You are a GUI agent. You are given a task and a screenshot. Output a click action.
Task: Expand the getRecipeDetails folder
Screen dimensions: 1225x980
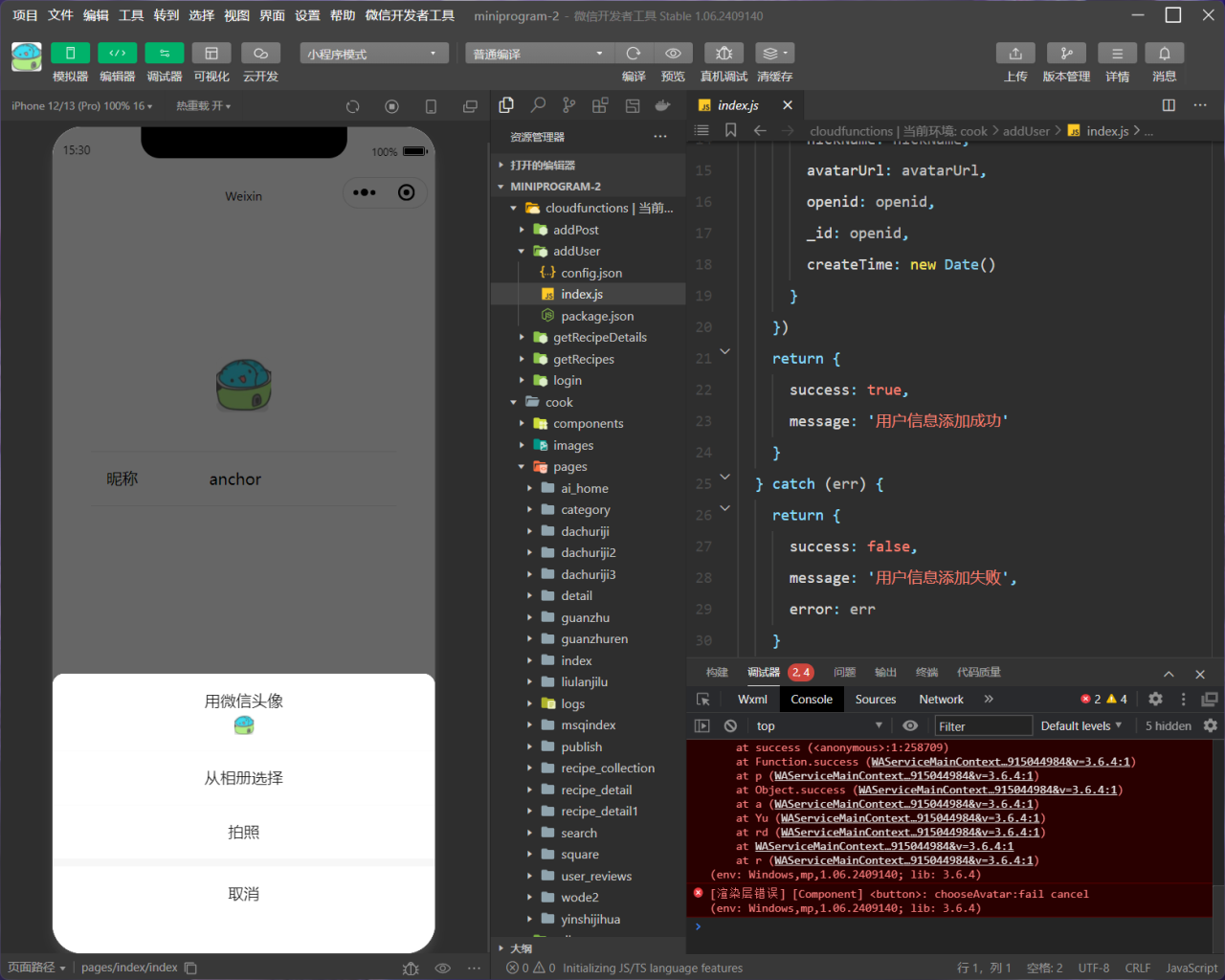click(589, 337)
